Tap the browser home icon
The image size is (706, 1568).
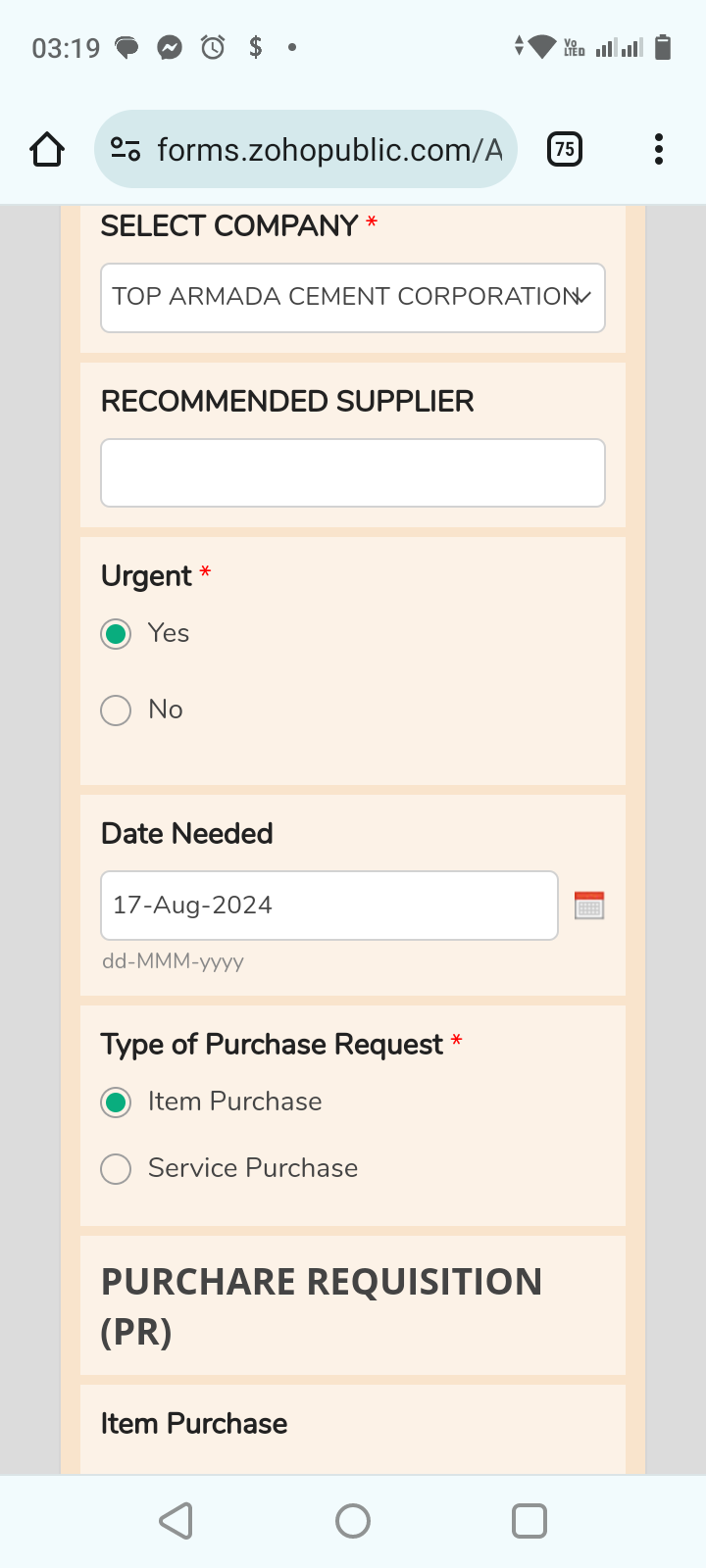tap(47, 150)
